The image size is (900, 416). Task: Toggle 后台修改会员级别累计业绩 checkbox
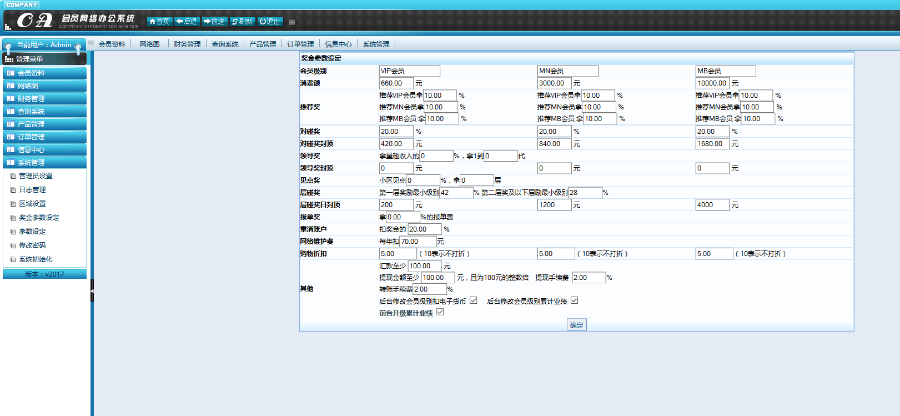click(573, 300)
